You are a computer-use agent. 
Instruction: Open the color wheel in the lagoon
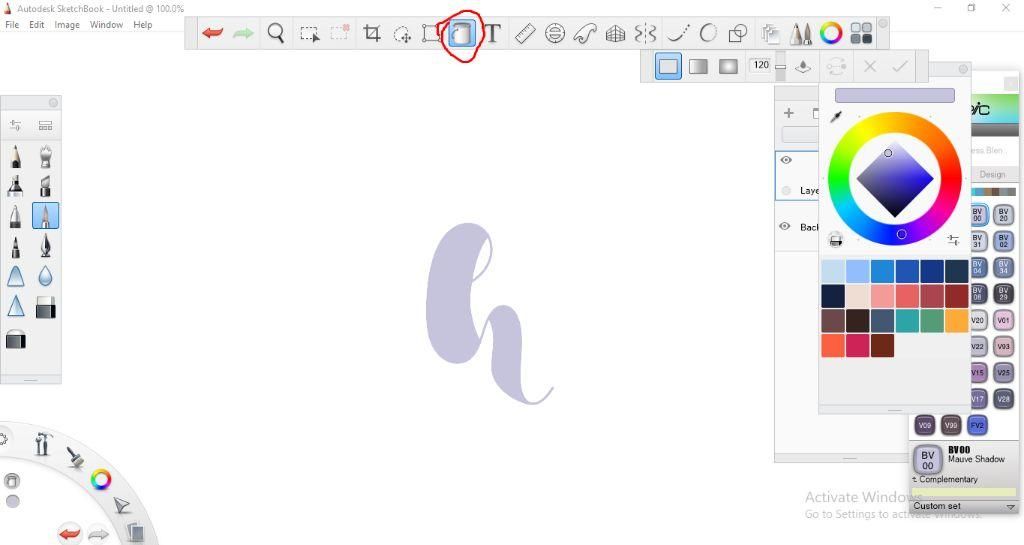click(101, 480)
